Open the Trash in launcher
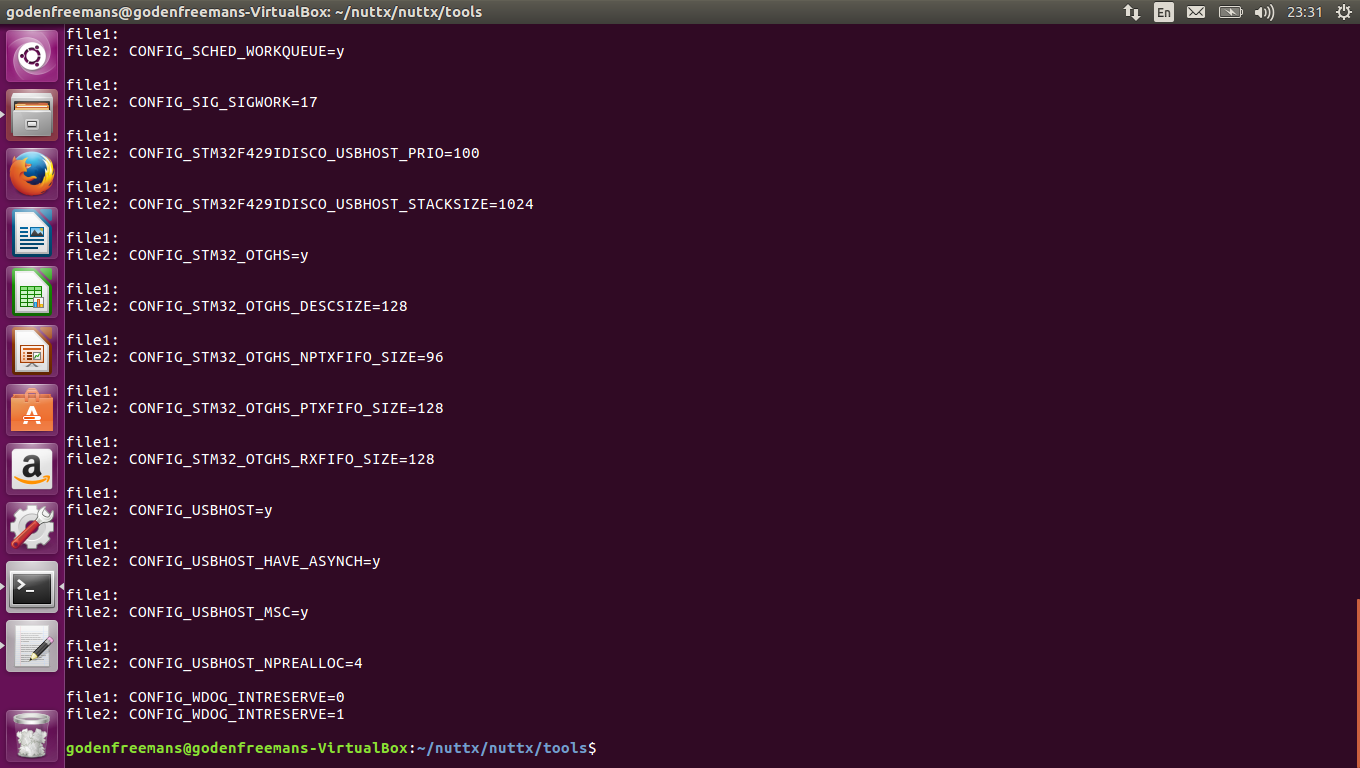This screenshot has height=768, width=1360. pos(32,735)
